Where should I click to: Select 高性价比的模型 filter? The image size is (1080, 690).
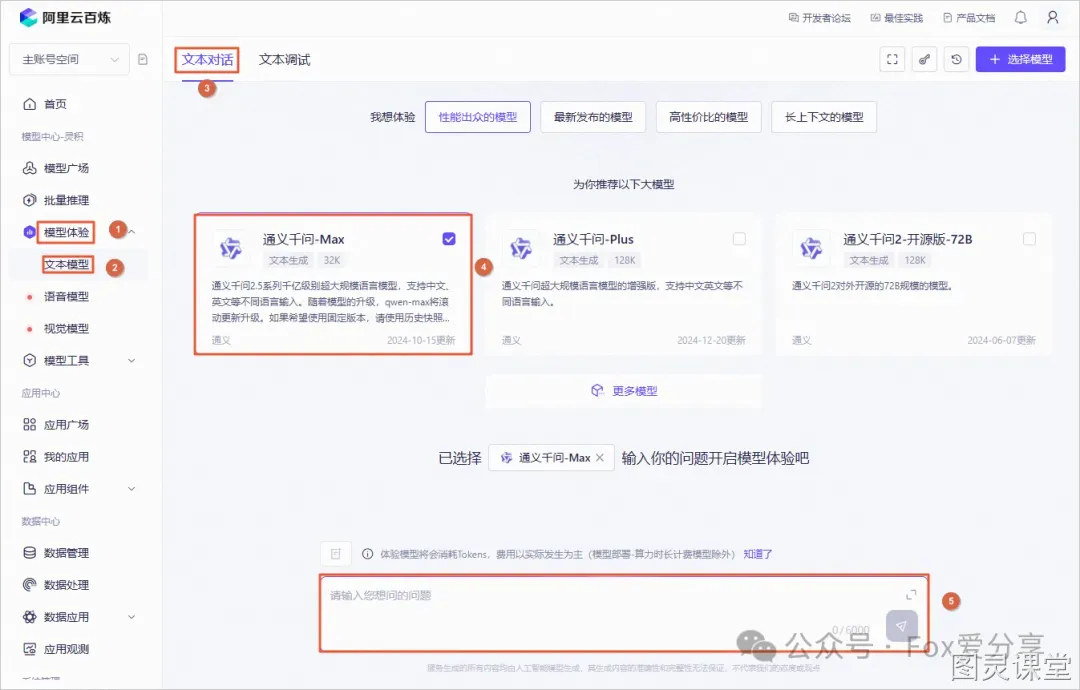click(709, 117)
